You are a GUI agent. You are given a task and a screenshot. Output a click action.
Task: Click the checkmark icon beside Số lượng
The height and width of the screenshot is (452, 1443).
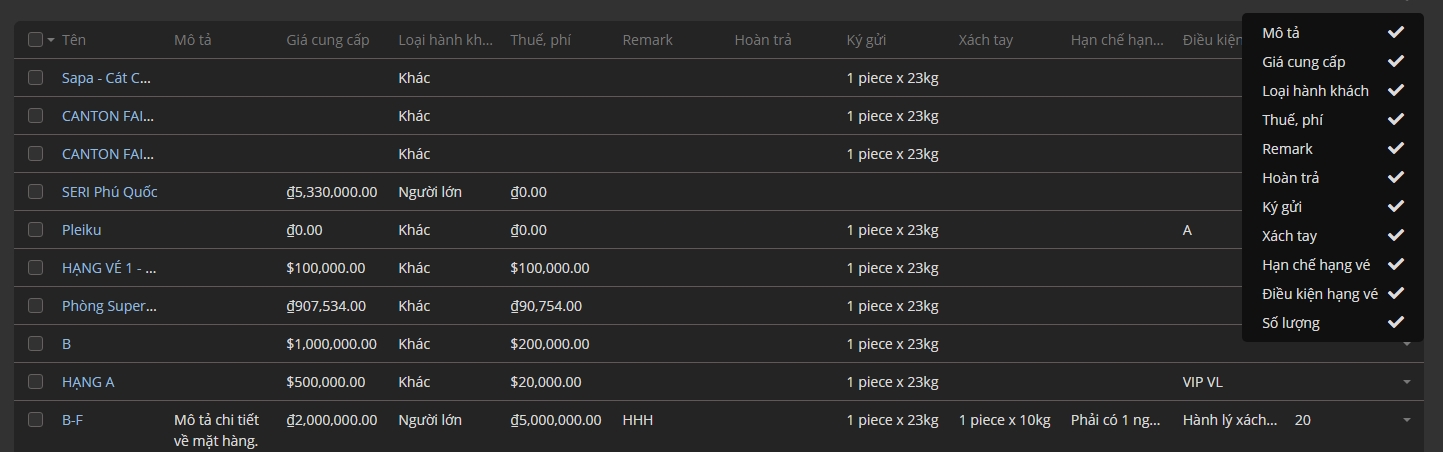pyautogui.click(x=1396, y=322)
